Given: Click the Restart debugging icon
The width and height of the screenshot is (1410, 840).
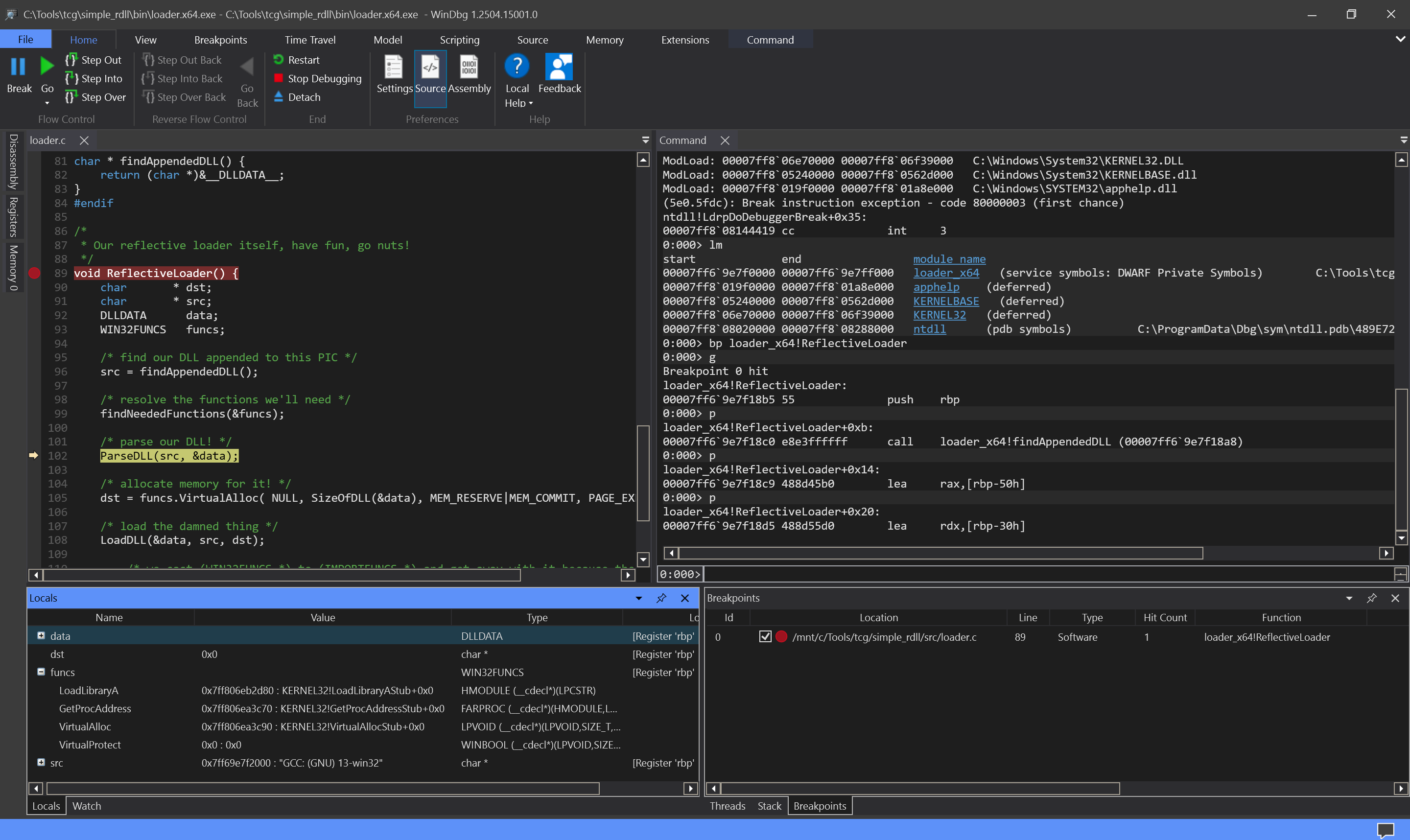Looking at the screenshot, I should 279,59.
